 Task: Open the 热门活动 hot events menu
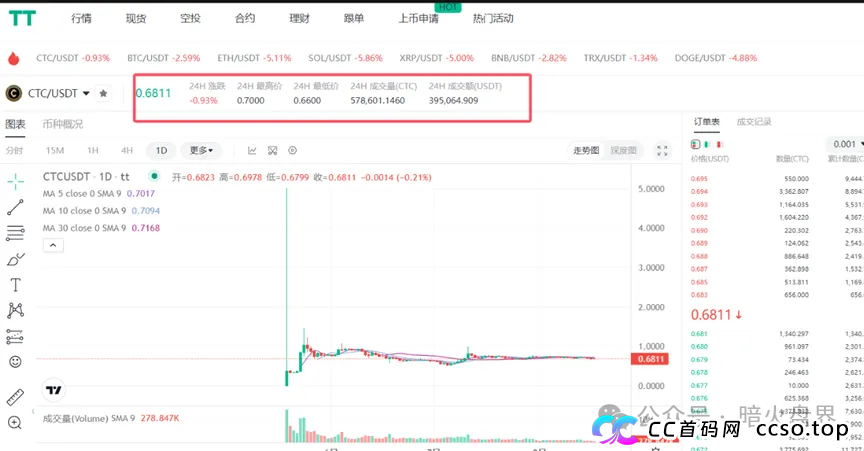tap(493, 19)
